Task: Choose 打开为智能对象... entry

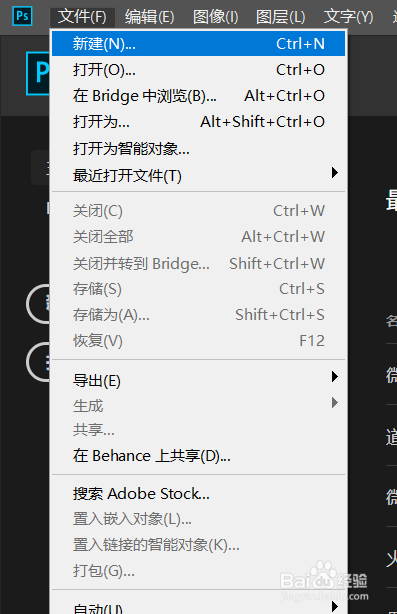Action: coord(198,149)
